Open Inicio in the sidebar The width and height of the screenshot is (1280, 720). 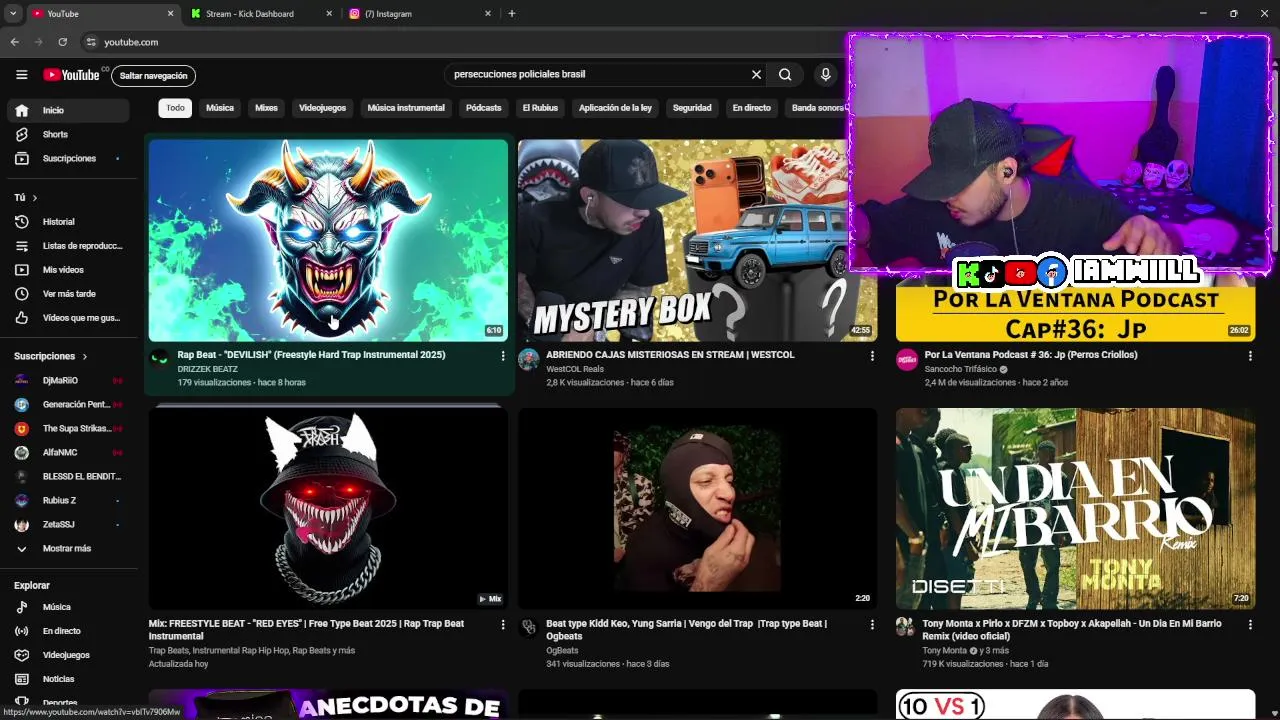click(x=68, y=110)
